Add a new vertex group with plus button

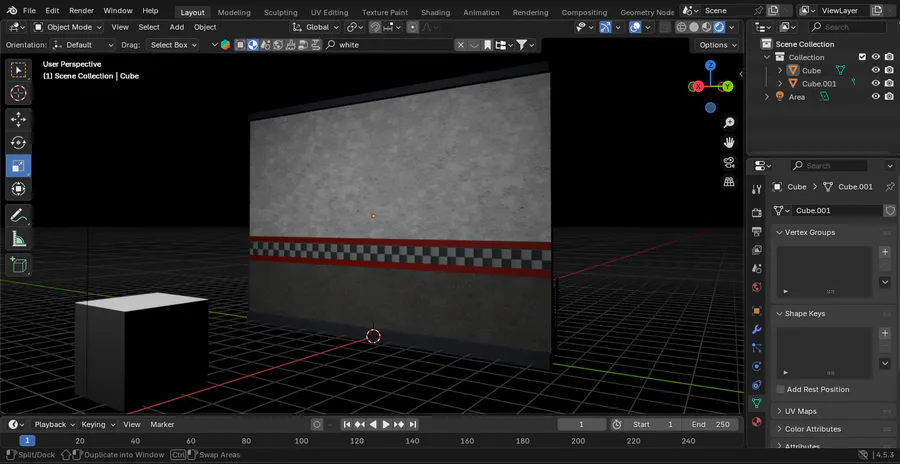click(884, 252)
